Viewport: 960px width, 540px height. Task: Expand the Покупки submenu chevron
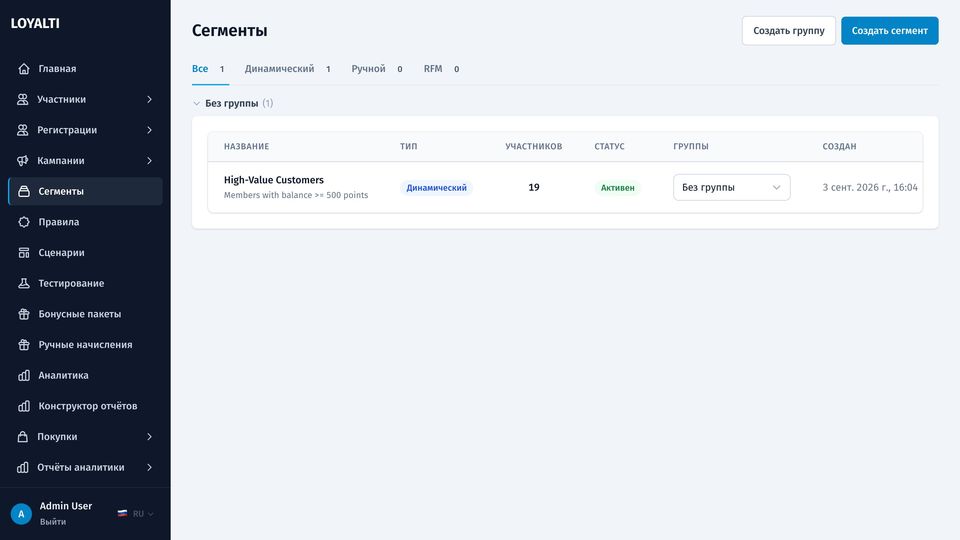pos(149,437)
